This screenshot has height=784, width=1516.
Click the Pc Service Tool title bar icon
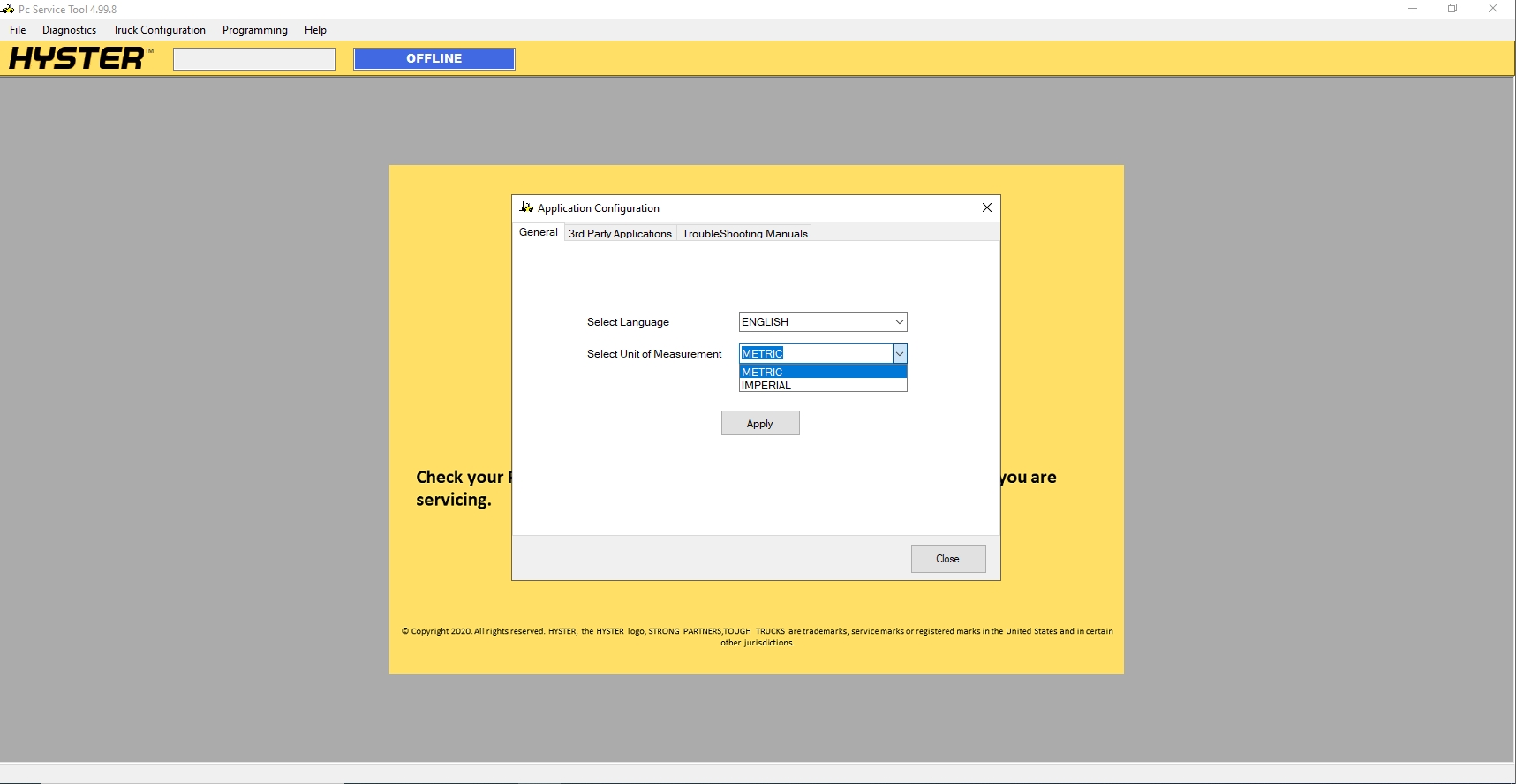click(x=8, y=9)
